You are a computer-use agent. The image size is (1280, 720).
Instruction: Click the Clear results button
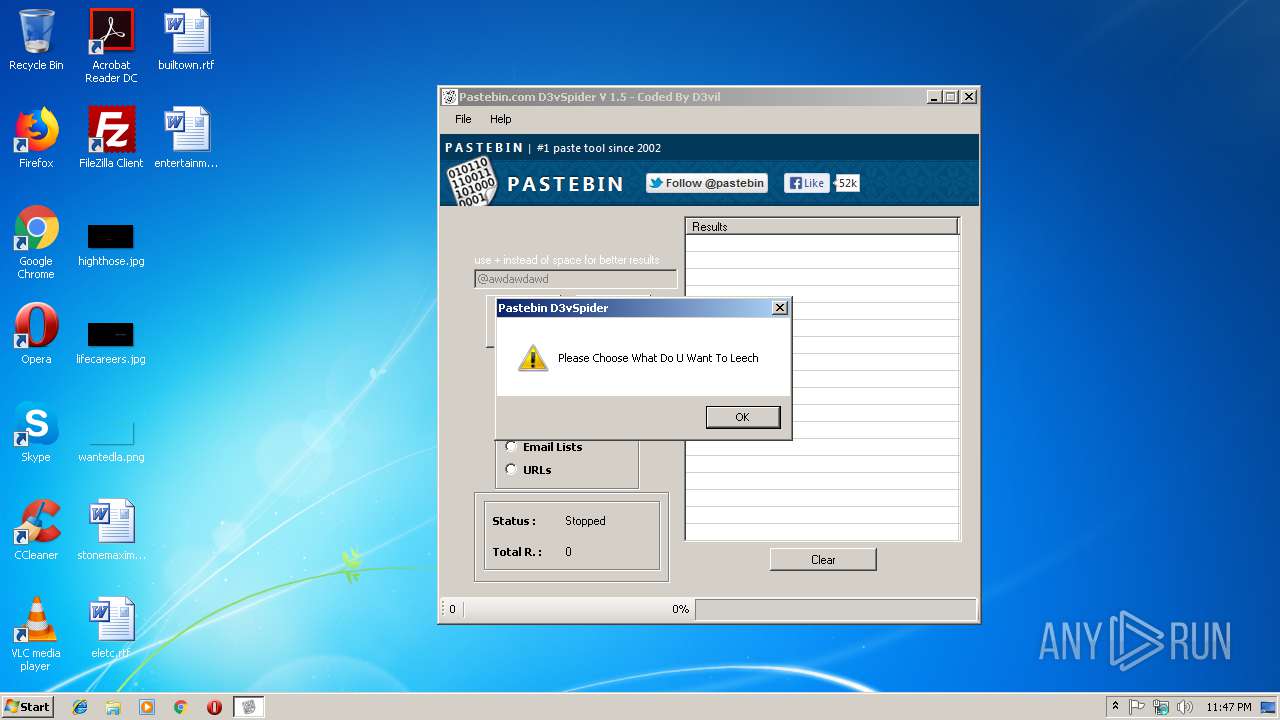coord(823,560)
